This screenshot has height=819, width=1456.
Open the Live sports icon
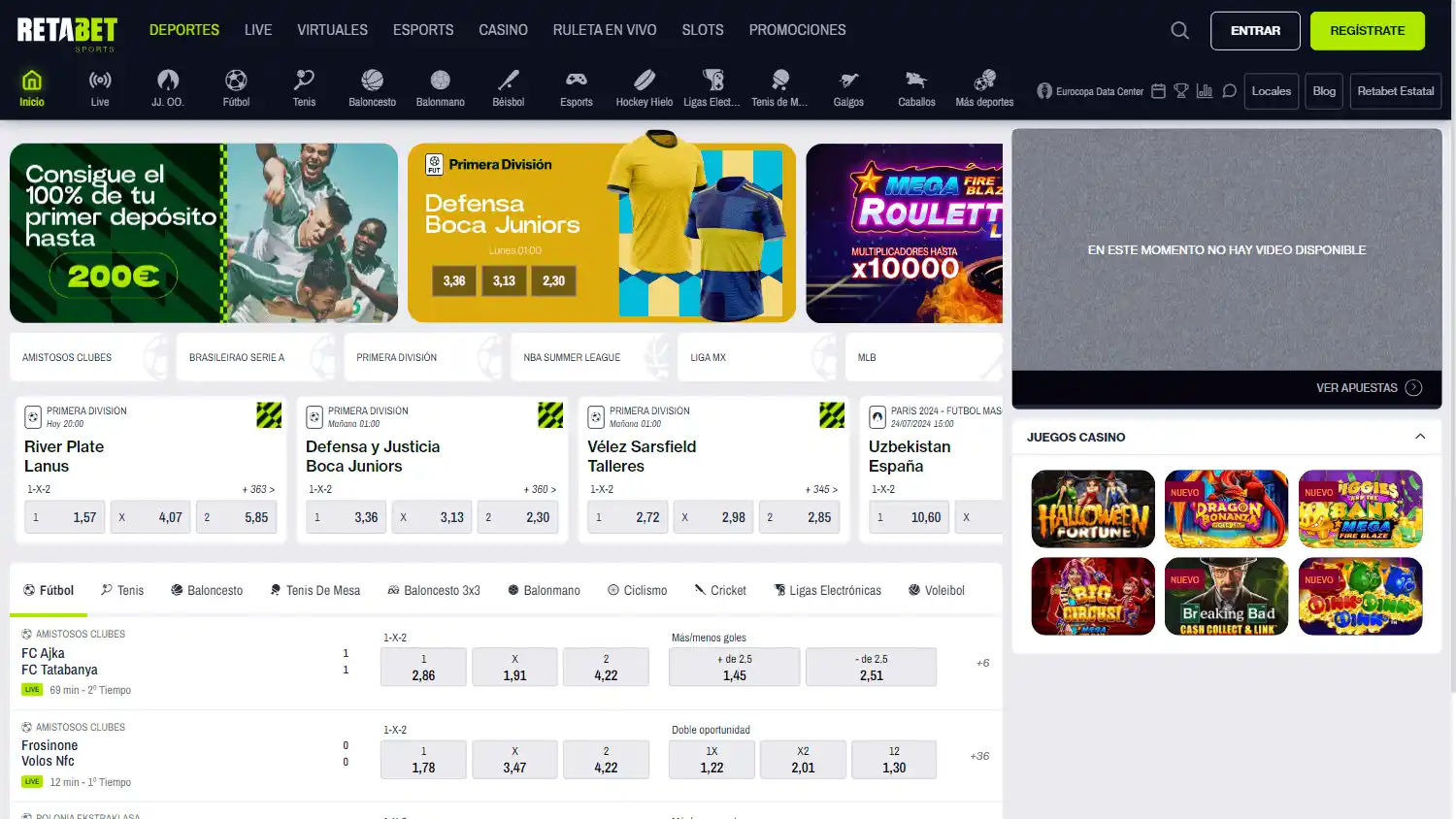tap(100, 88)
